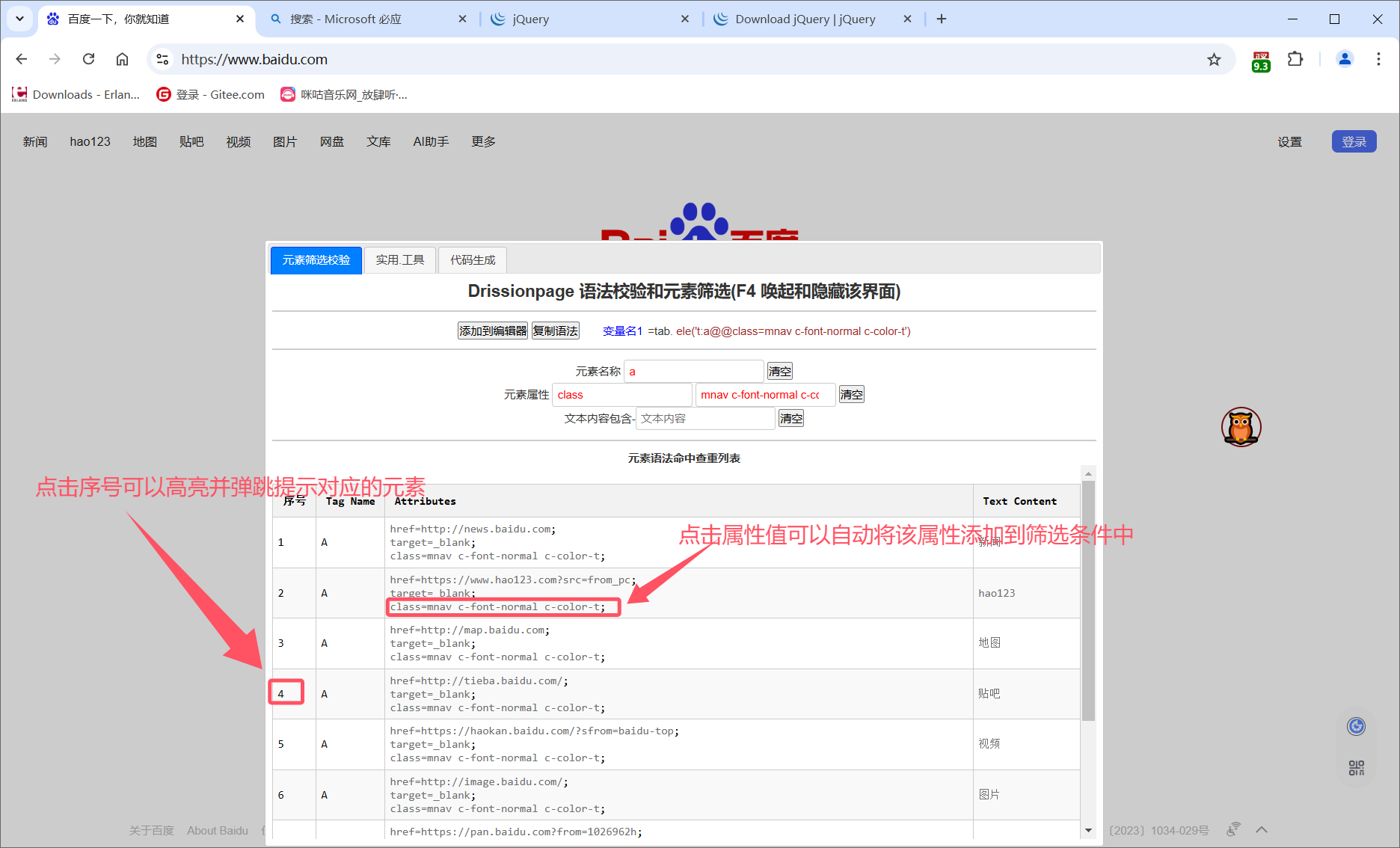
Task: Go forward to next page
Action: click(55, 59)
